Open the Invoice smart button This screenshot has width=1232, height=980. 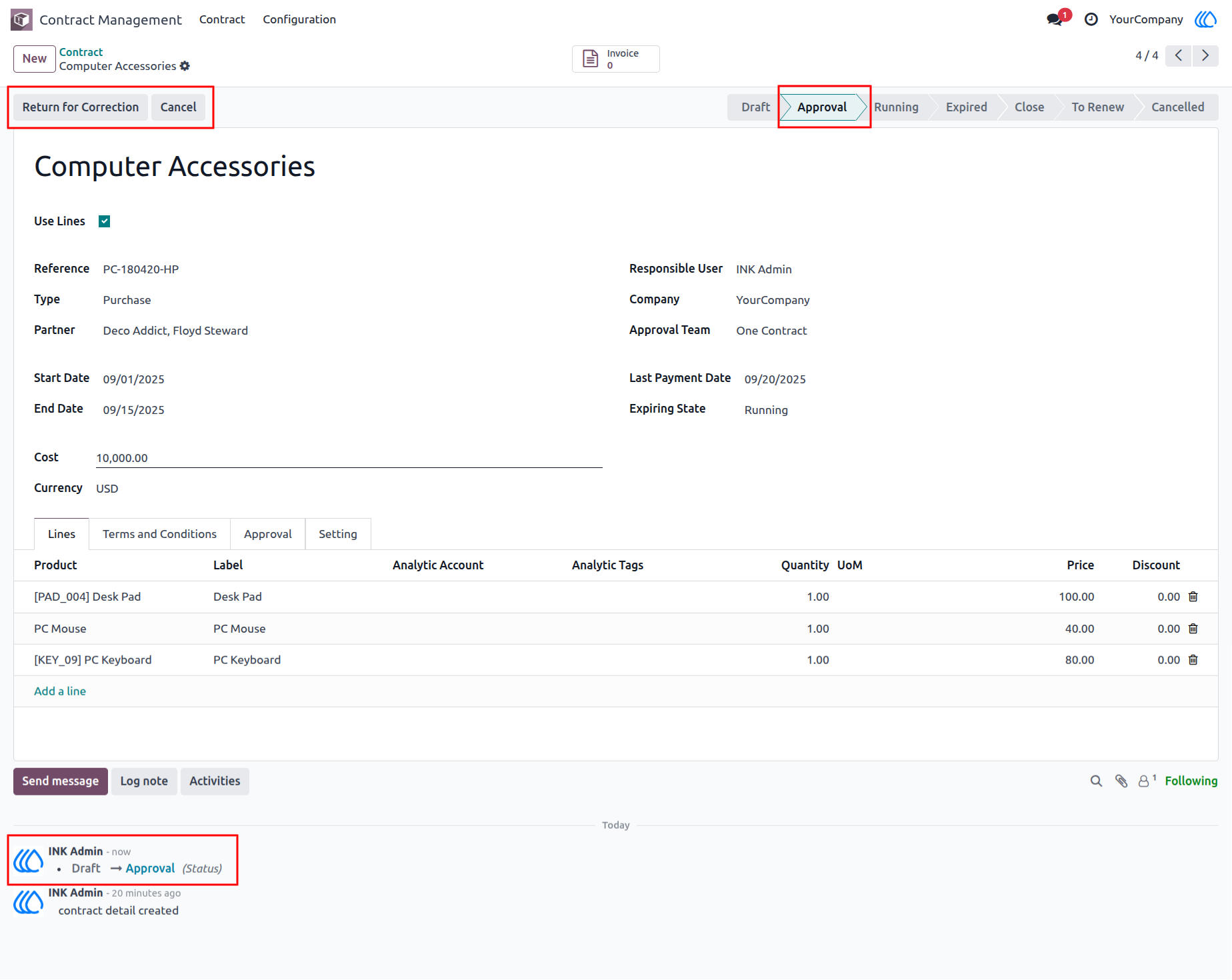pyautogui.click(x=615, y=59)
